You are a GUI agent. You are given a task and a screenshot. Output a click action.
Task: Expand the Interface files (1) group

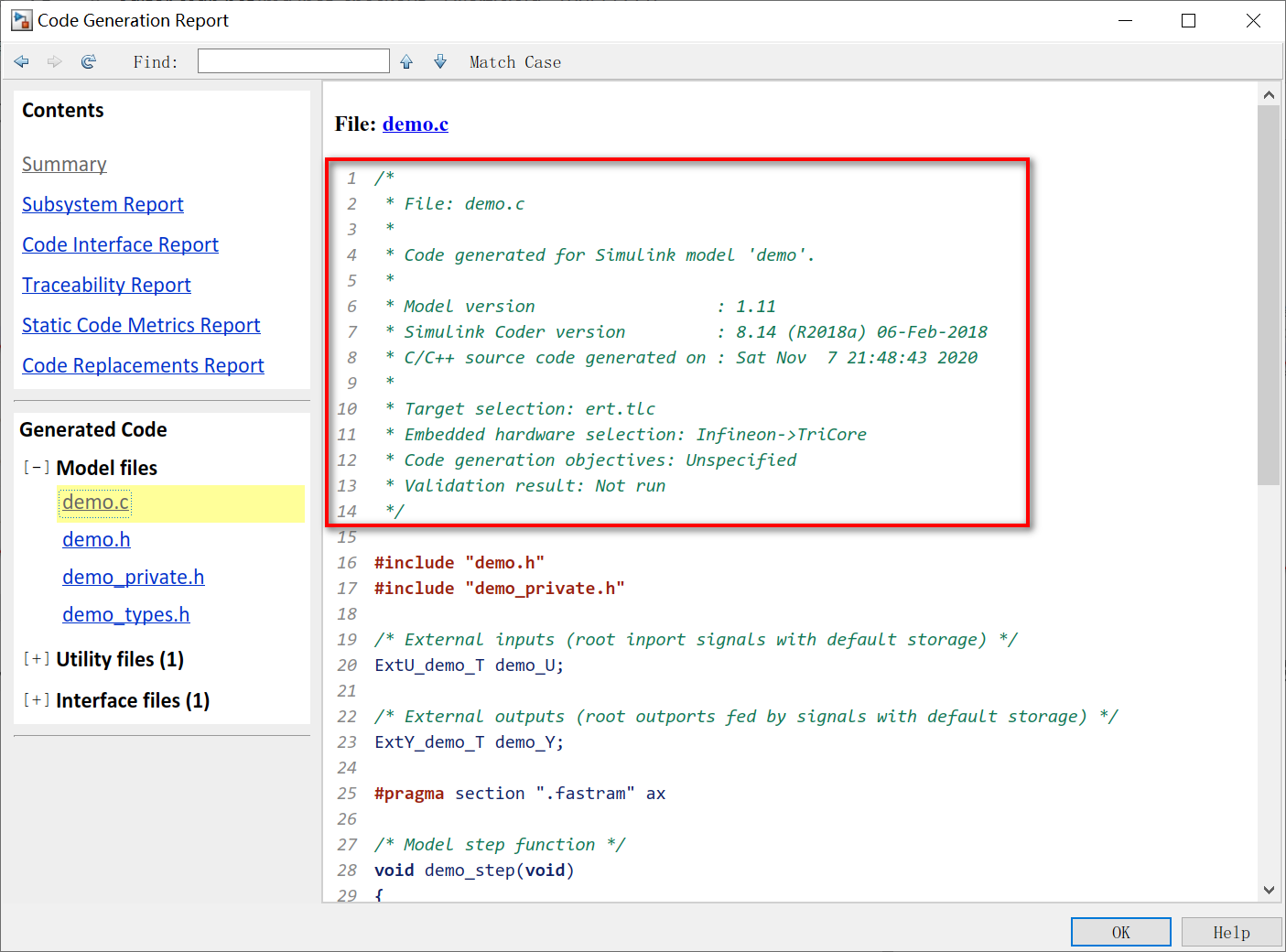pyautogui.click(x=37, y=700)
